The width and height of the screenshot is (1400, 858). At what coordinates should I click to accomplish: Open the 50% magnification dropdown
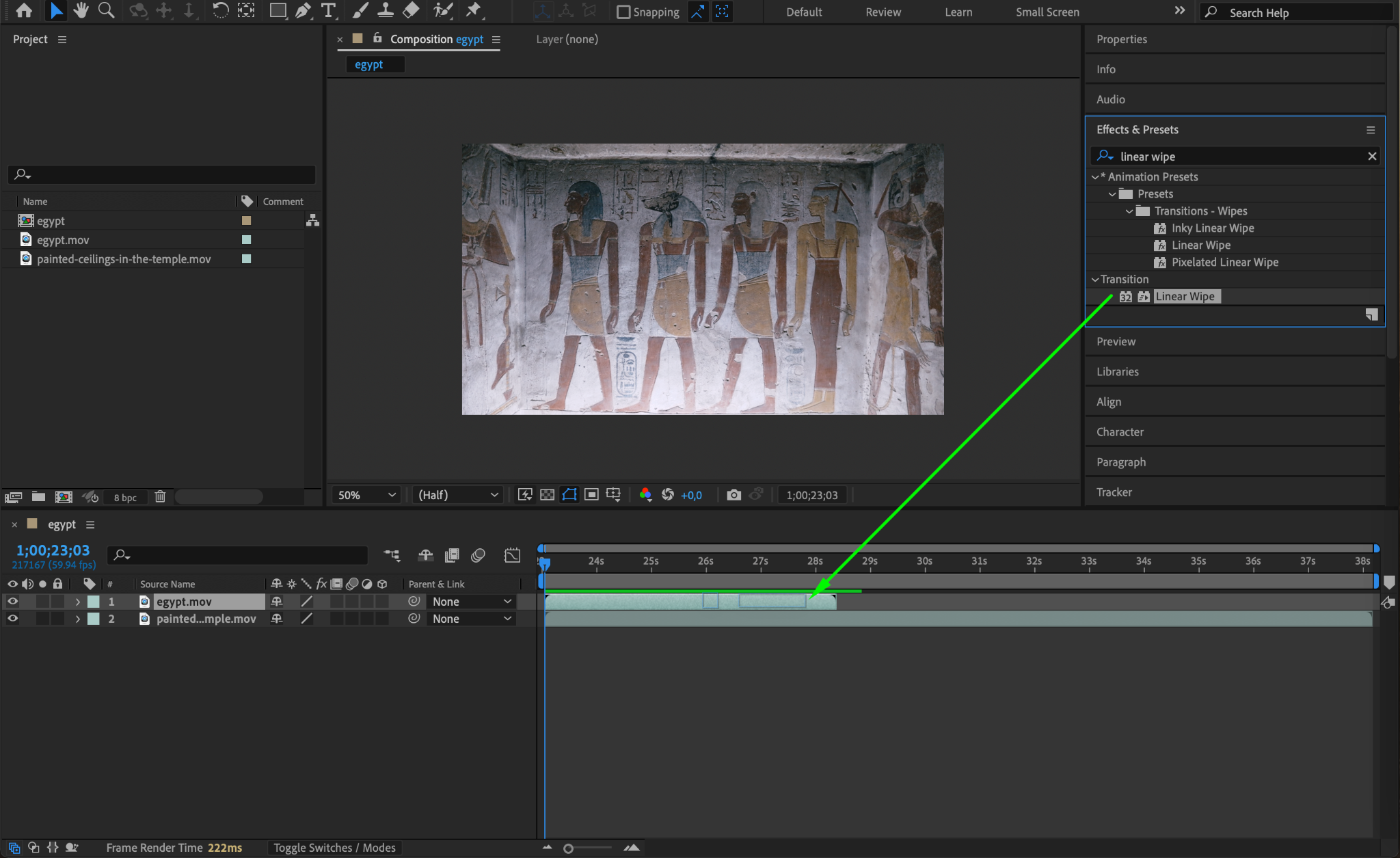[367, 494]
